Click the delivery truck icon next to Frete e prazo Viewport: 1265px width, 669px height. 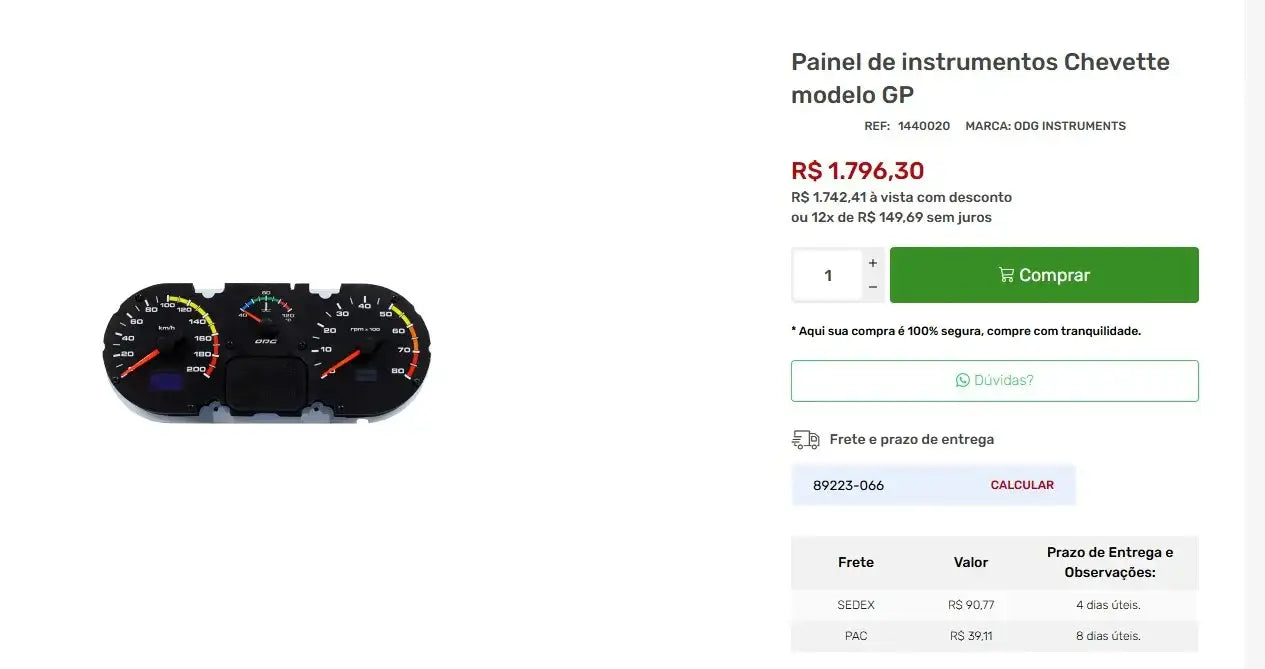tap(805, 439)
